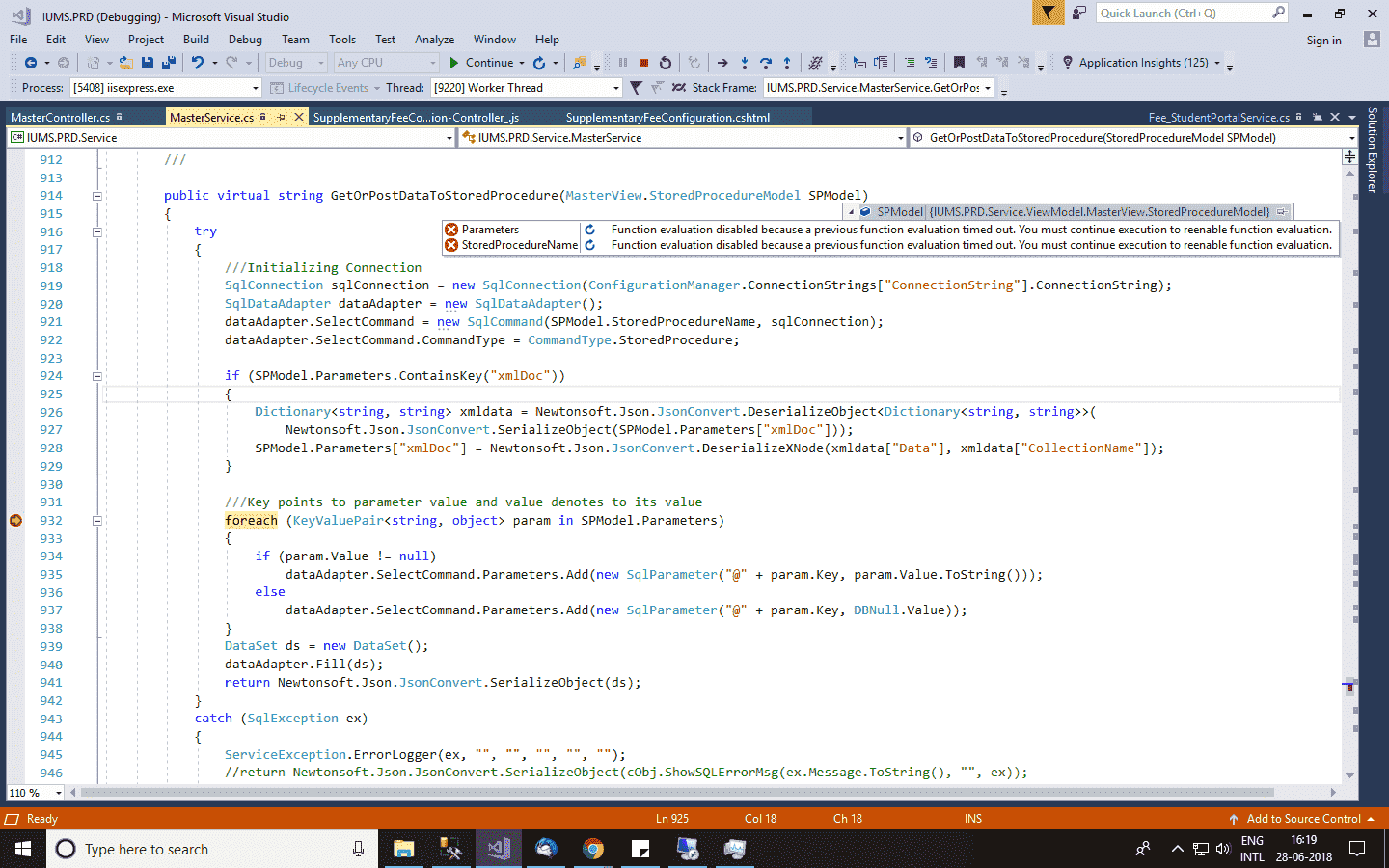Click Show Next Statement arrow icon
Image resolution: width=1389 pixels, height=868 pixels.
722,63
